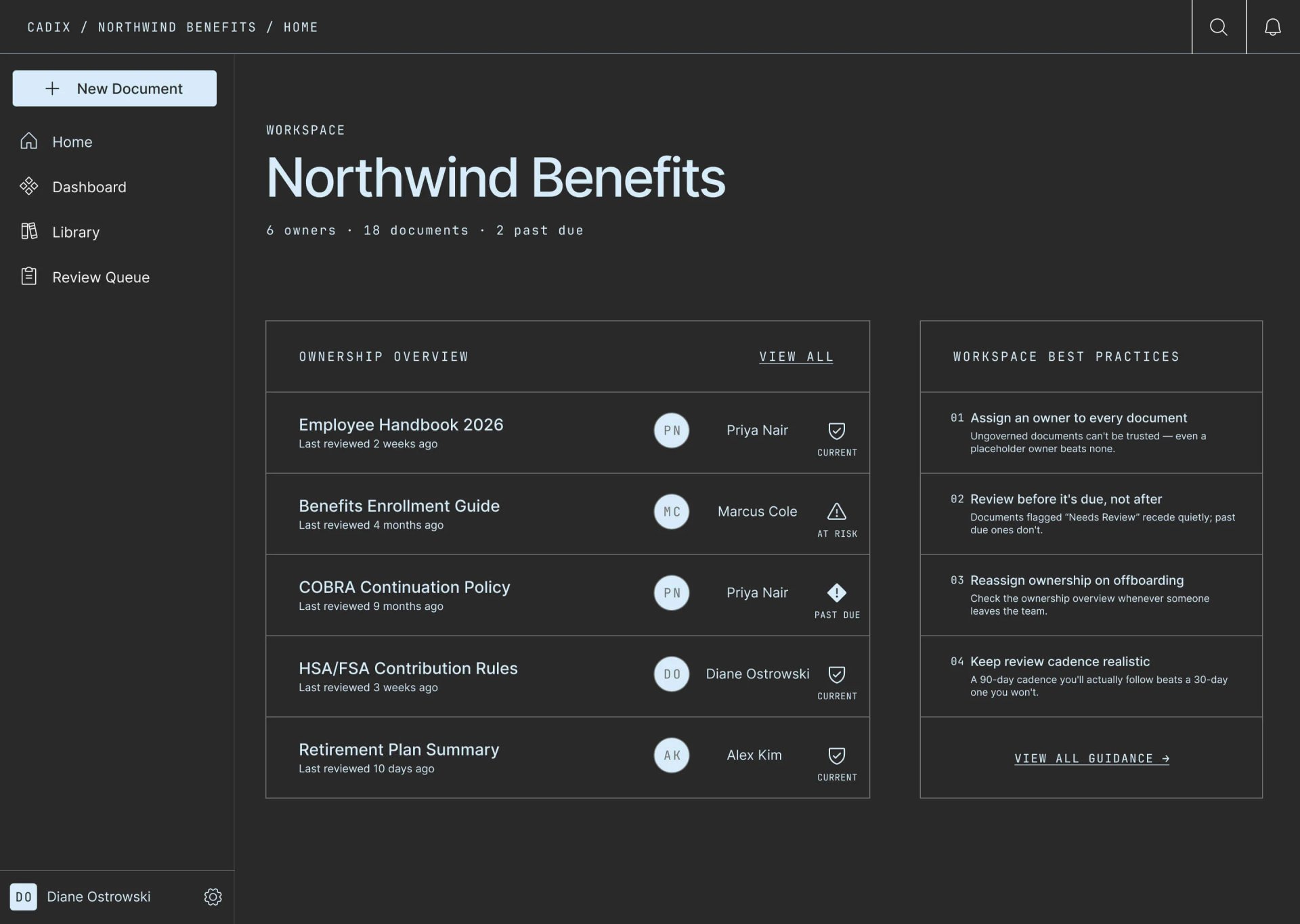Image resolution: width=1300 pixels, height=924 pixels.
Task: Click the shield icon for Retirement Plan Summary
Action: pyautogui.click(x=837, y=755)
